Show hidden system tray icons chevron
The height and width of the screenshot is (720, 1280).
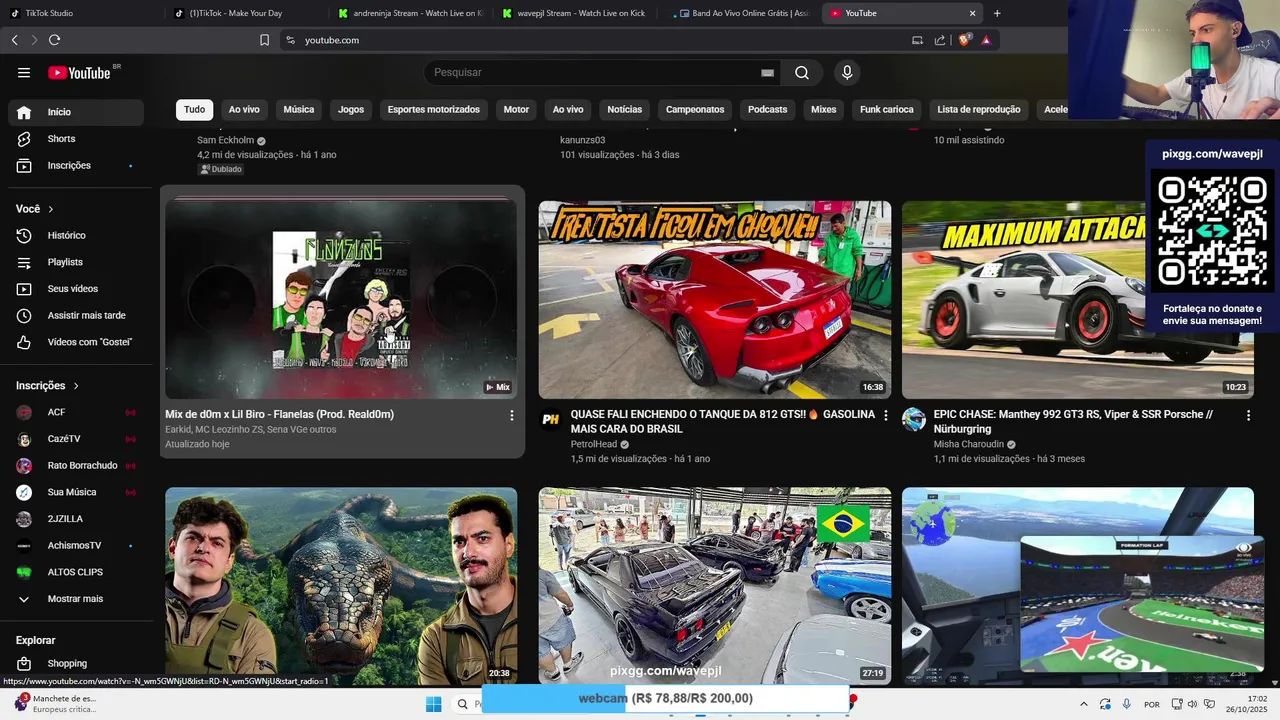(1083, 704)
